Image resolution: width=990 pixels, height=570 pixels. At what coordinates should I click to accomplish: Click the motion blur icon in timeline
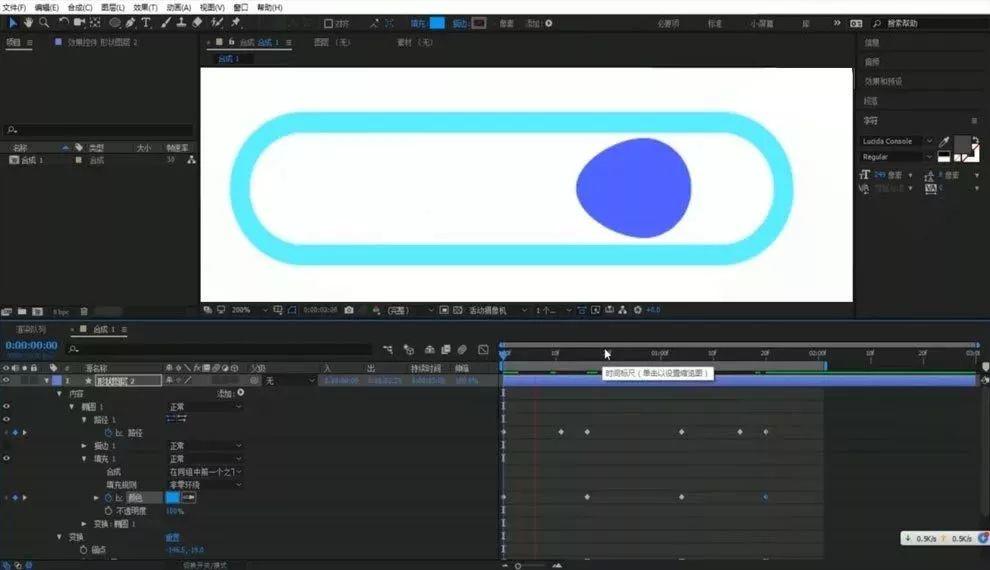[x=462, y=349]
